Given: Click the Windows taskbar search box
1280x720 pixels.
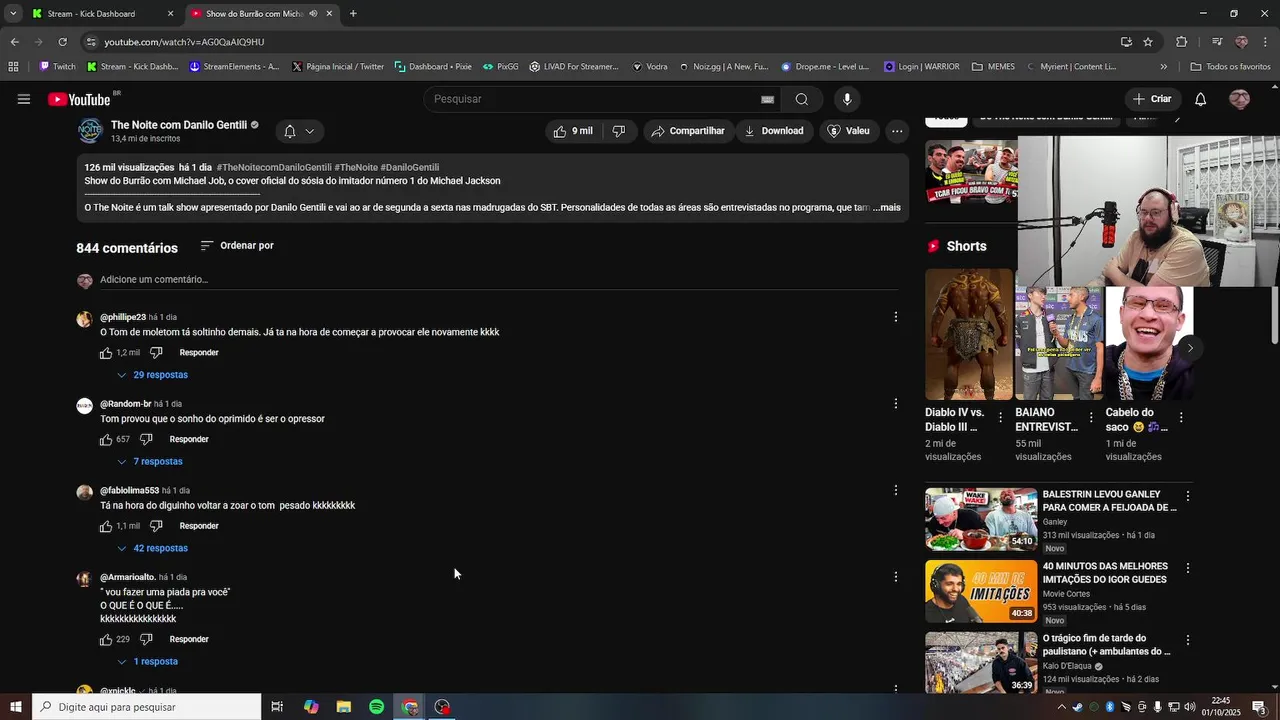Looking at the screenshot, I should pyautogui.click(x=146, y=707).
